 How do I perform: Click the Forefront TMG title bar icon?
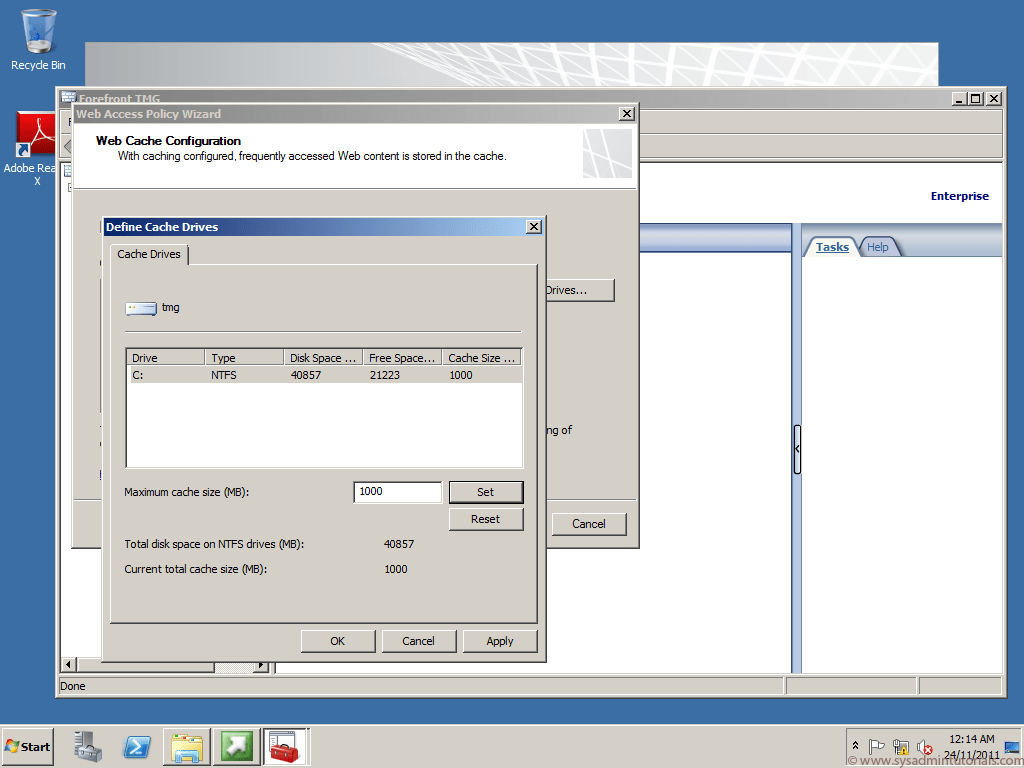(69, 98)
